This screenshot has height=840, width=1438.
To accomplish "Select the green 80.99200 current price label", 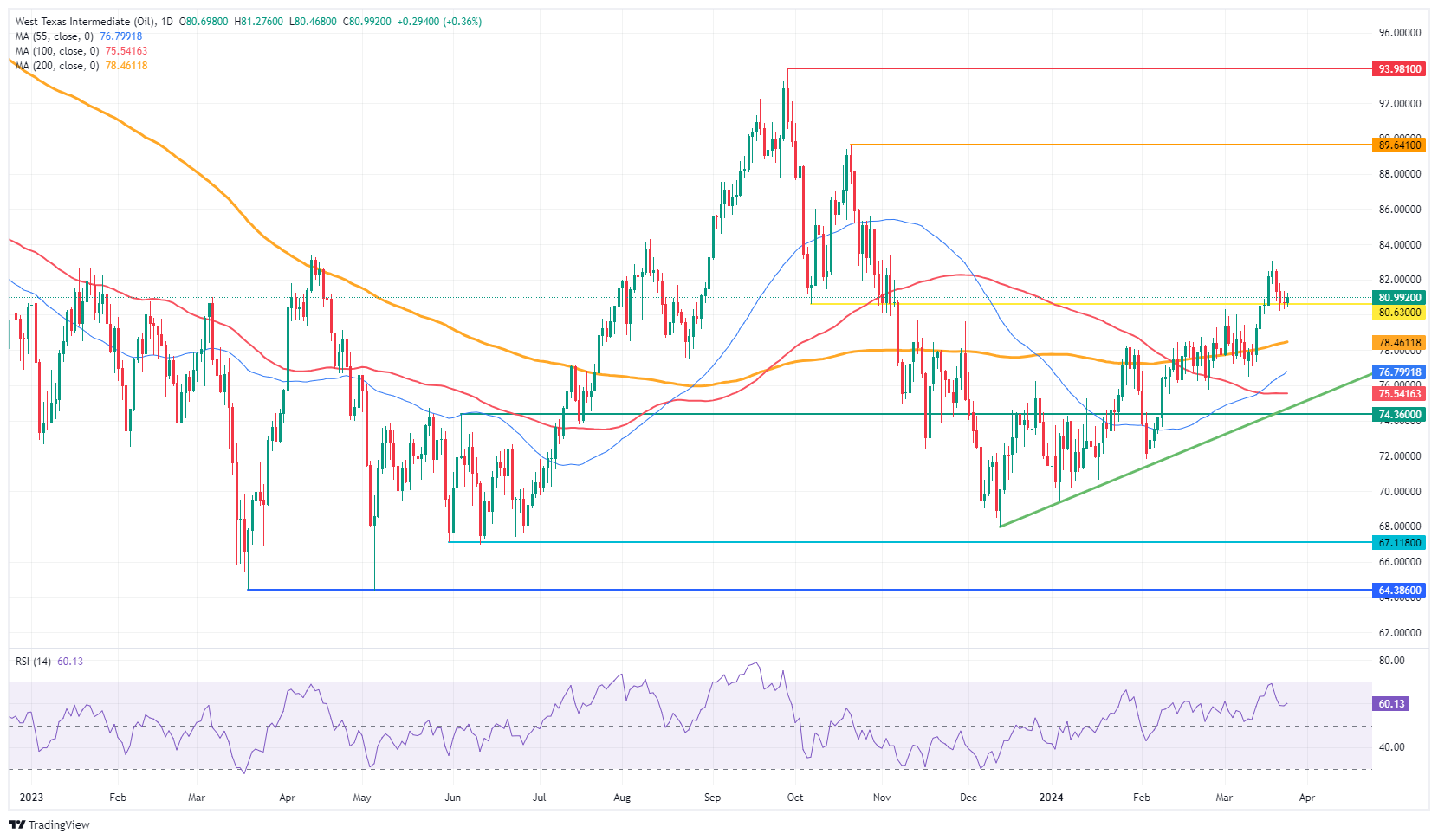I will [1399, 297].
